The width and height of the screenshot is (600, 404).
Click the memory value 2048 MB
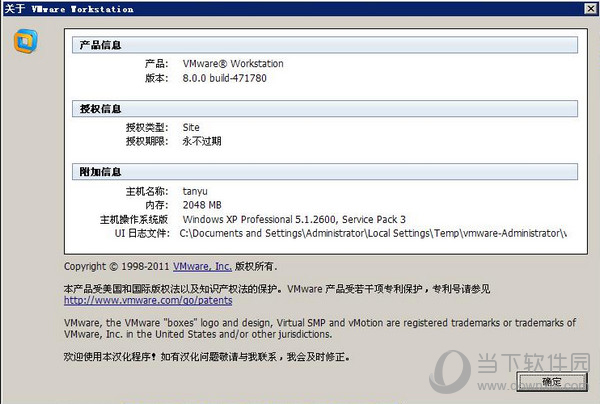(202, 205)
